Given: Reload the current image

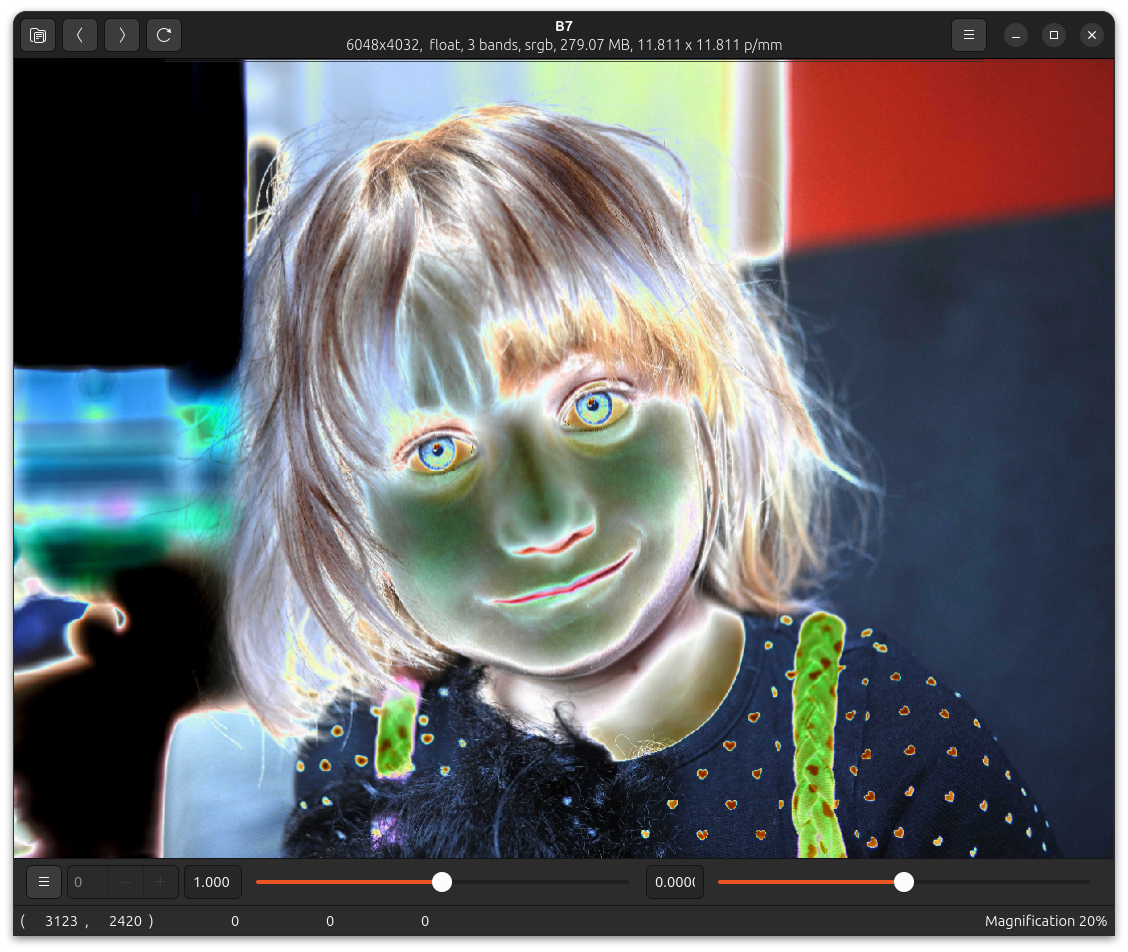Looking at the screenshot, I should coord(163,35).
